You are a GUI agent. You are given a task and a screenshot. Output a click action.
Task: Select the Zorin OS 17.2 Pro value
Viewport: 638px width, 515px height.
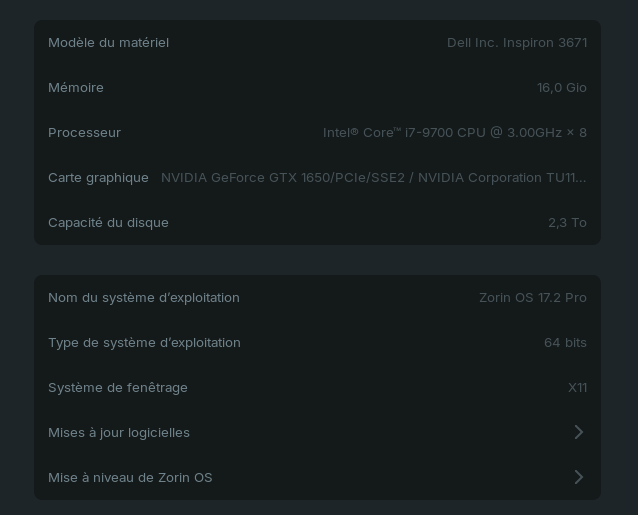tap(532, 297)
